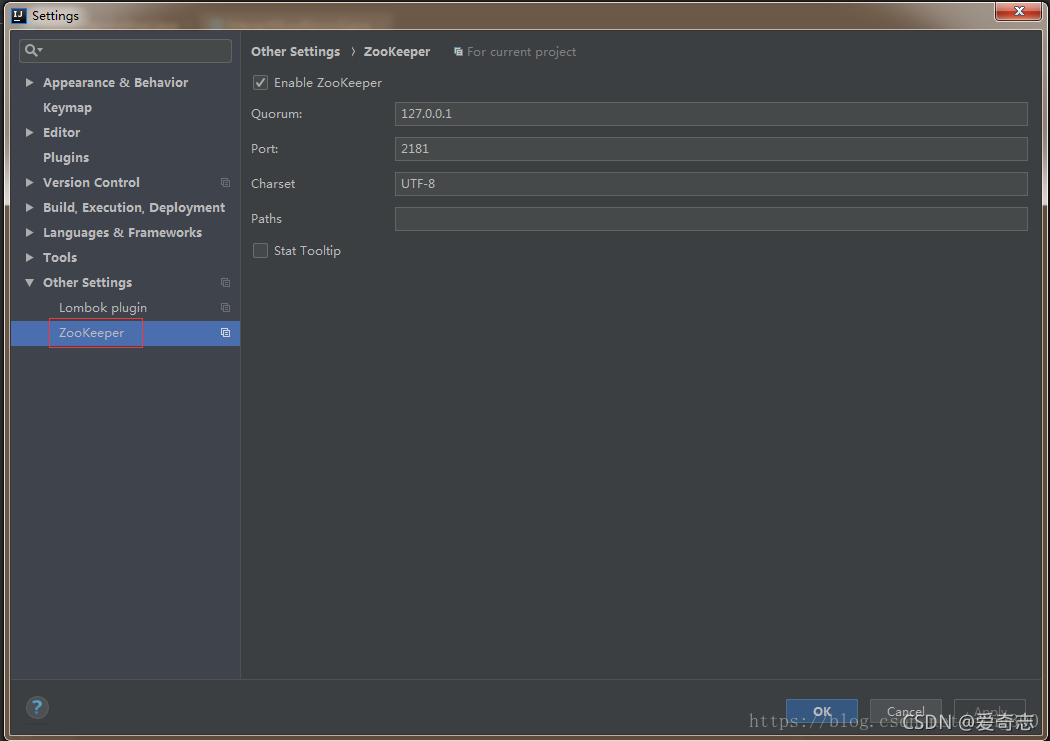Image resolution: width=1050 pixels, height=741 pixels.
Task: Click project-level icon beside Lombok plugin
Action: 226,308
